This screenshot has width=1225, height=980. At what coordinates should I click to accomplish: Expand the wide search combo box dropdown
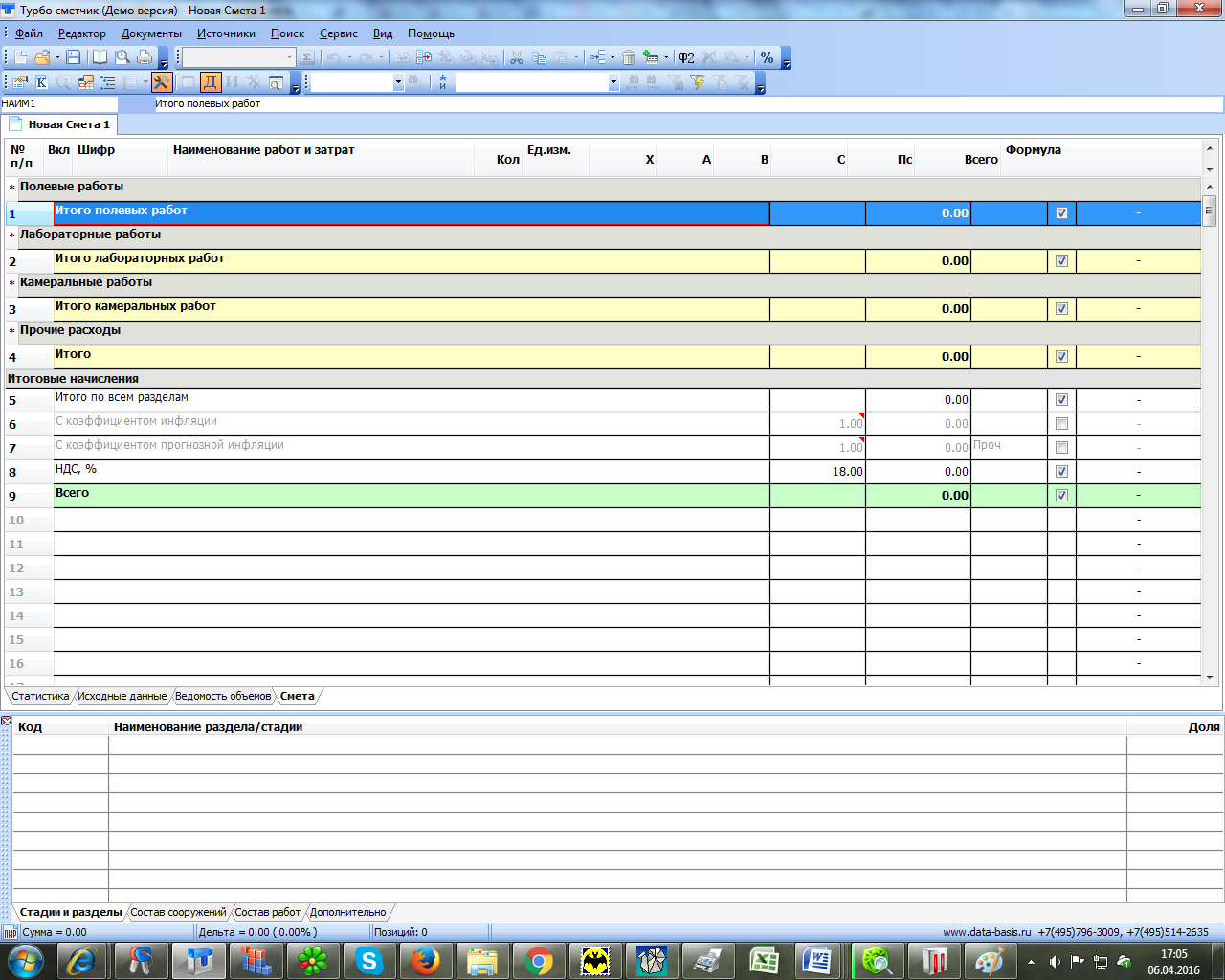pos(613,82)
